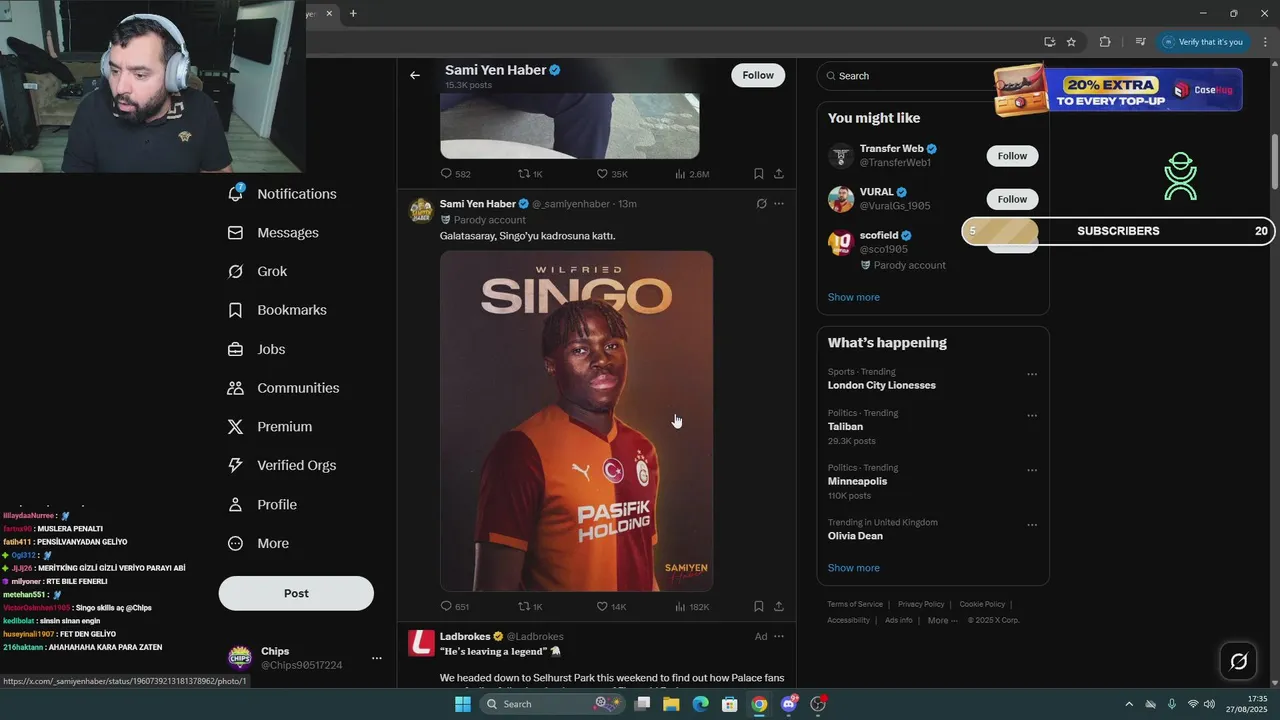The image size is (1280, 720).
Task: Reply to the Singo post with 651 replies
Action: [x=455, y=607]
